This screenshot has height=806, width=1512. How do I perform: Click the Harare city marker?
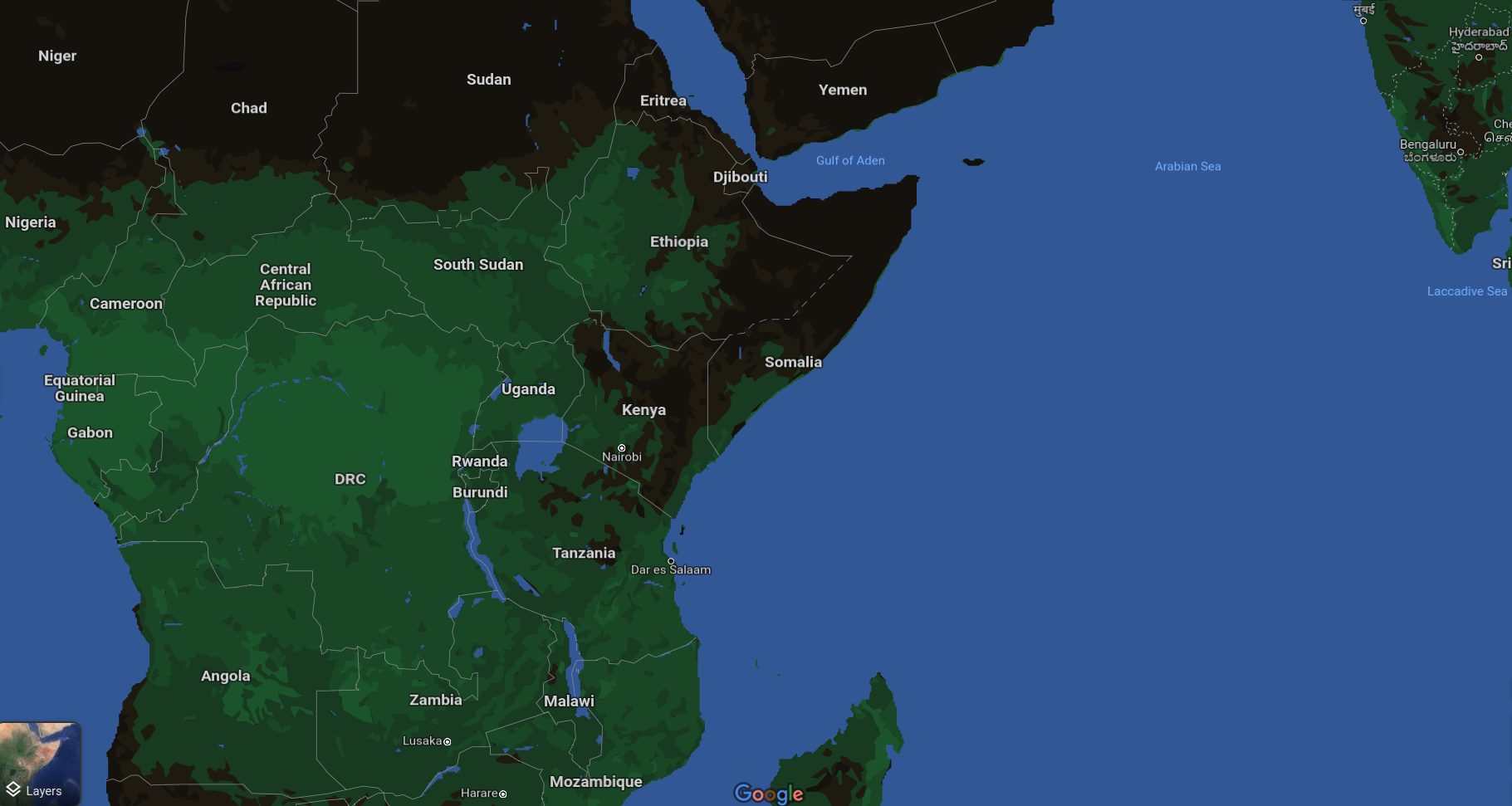503,794
